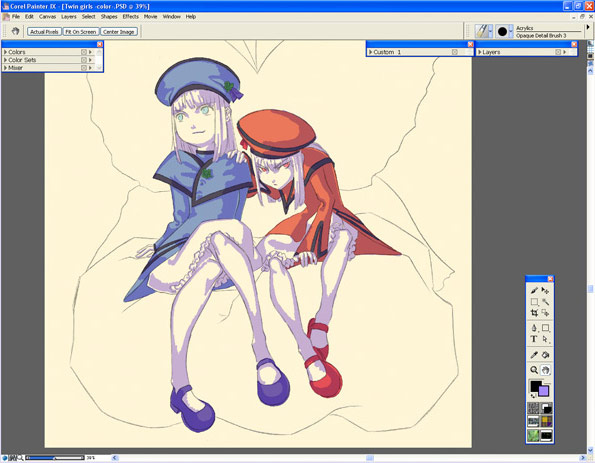
Task: Select the Brush tool in toolbox
Action: pos(534,290)
